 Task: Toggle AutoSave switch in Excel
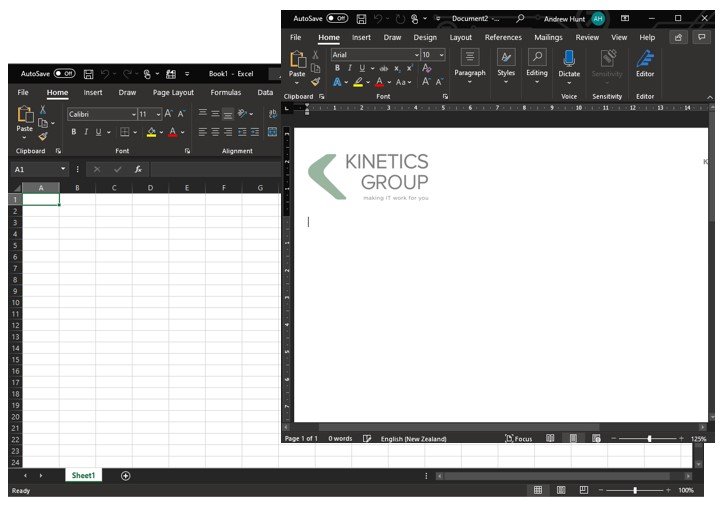(x=65, y=74)
